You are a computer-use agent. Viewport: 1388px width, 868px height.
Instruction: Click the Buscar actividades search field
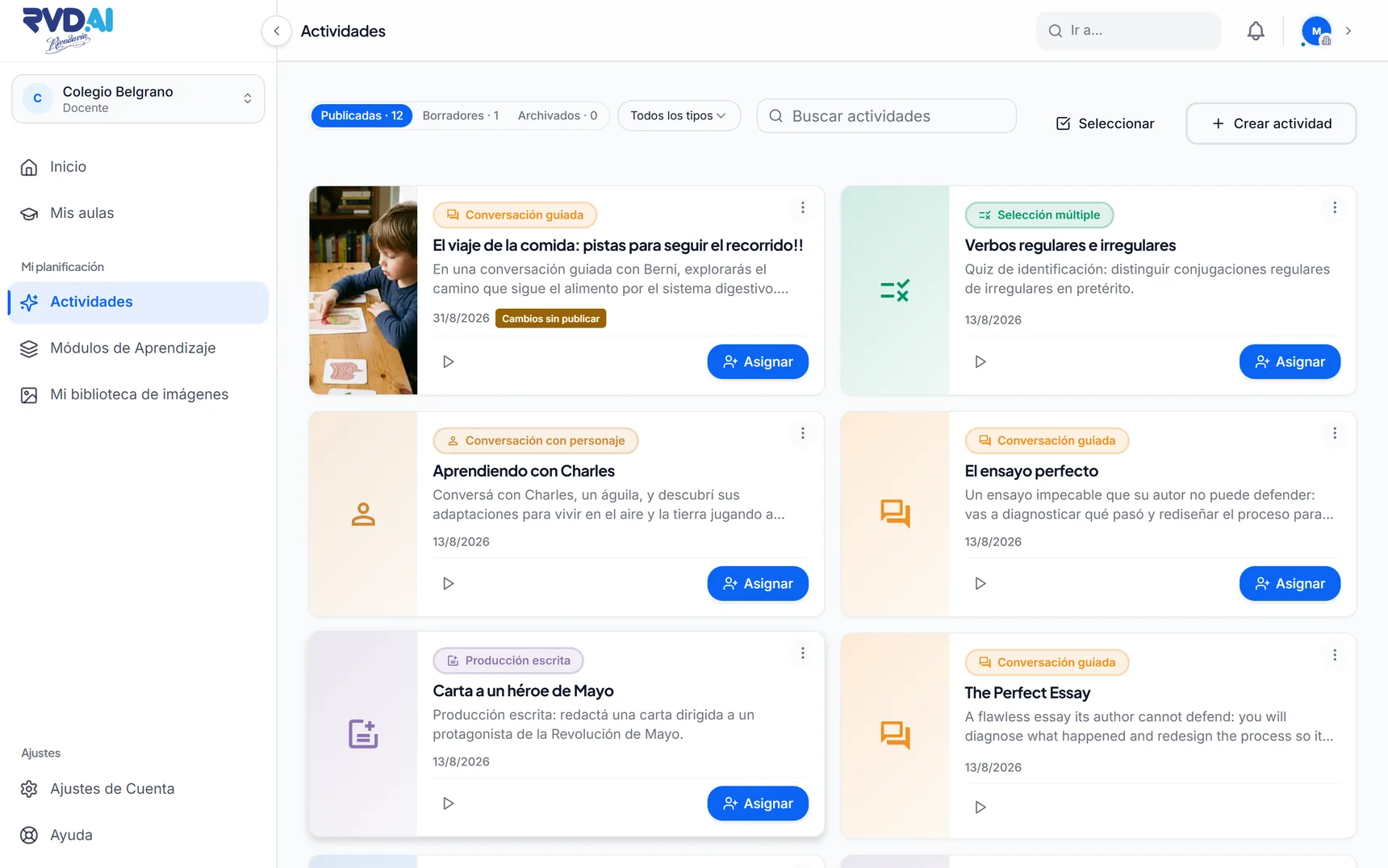[886, 116]
